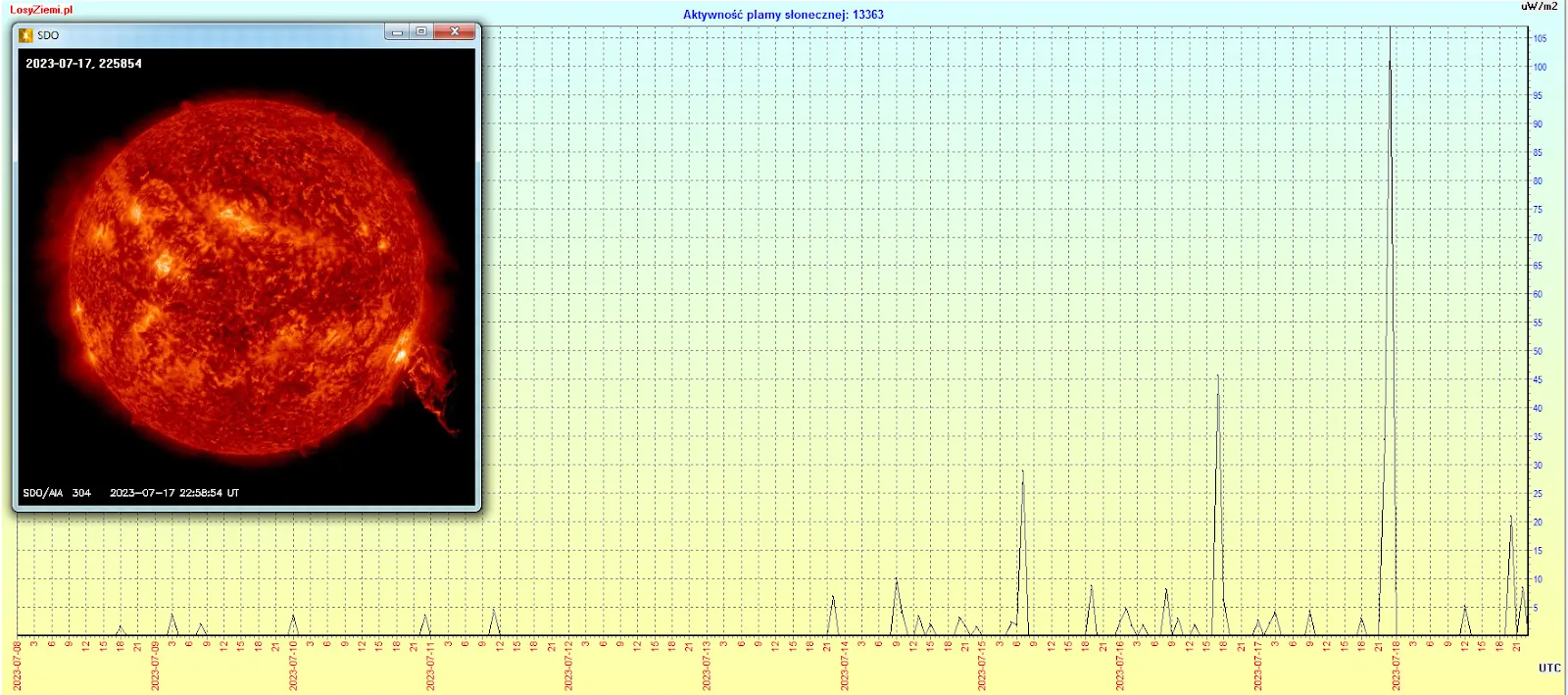This screenshot has height=695, width=1568.
Task: Click the '2023-07-17, 225854' timestamp in SDO image
Action: click(x=83, y=64)
